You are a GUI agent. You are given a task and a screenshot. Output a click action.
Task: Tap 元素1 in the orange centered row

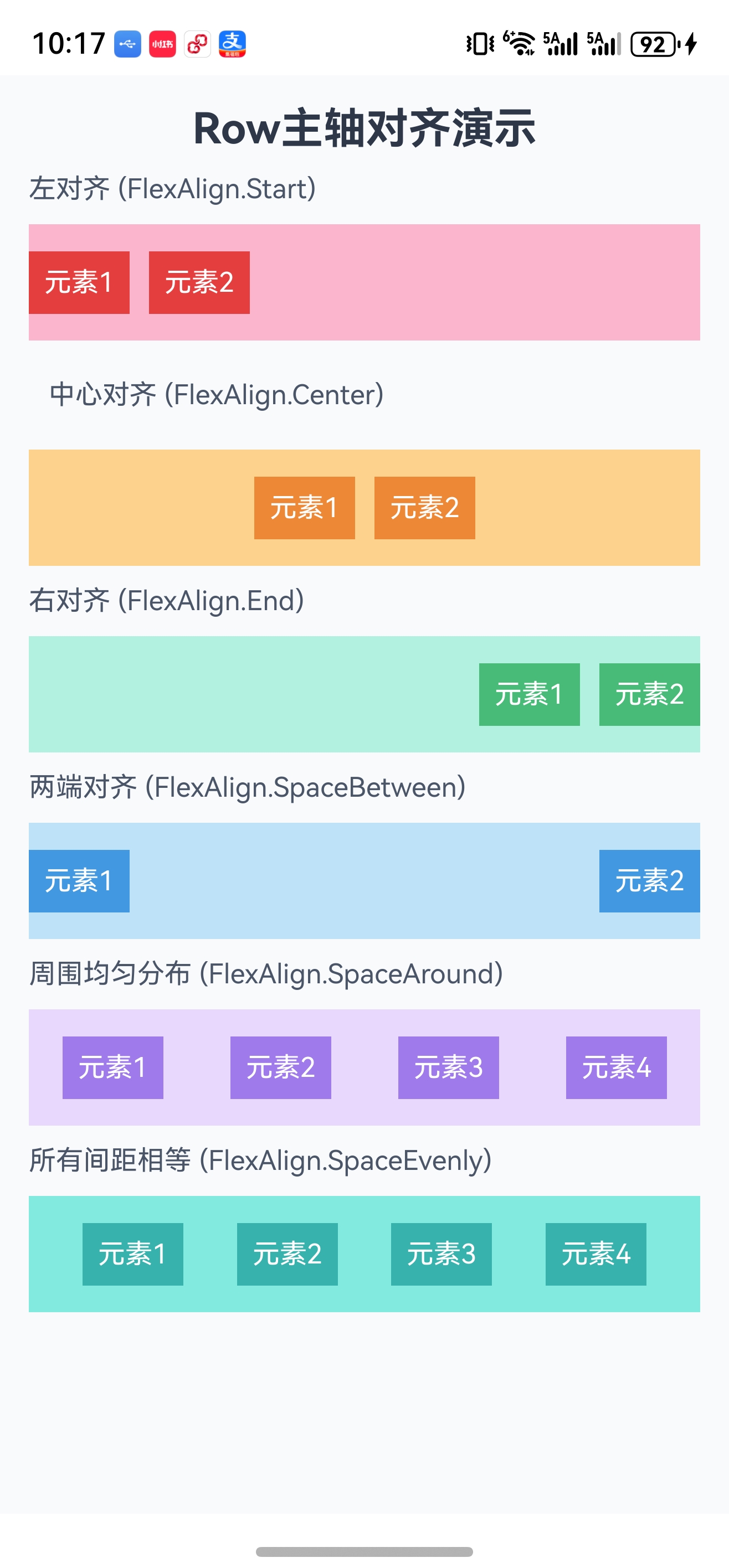[x=304, y=508]
